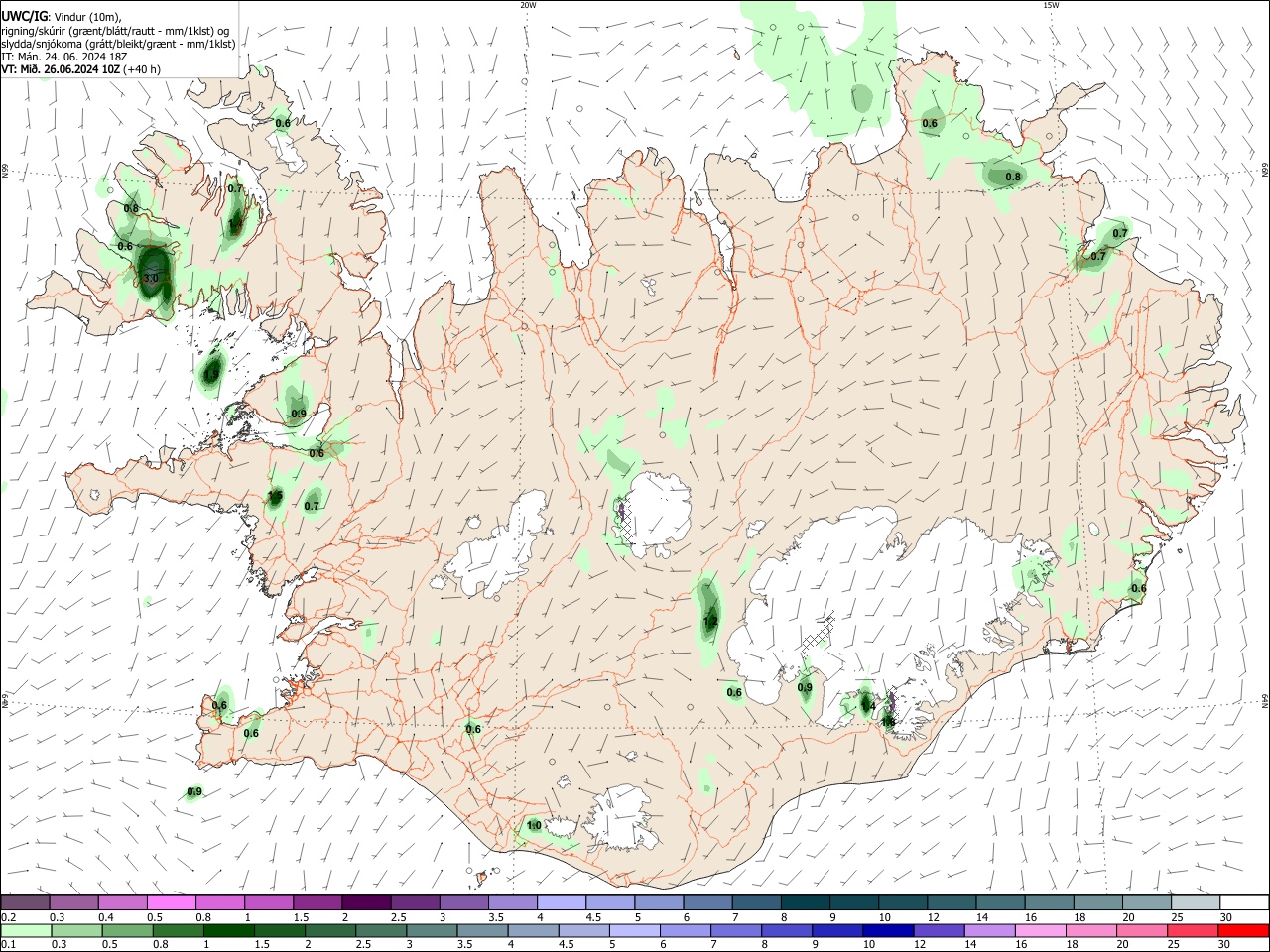The image size is (1270, 952).
Task: Click the medium green 0.5 swatch
Action: point(127,930)
